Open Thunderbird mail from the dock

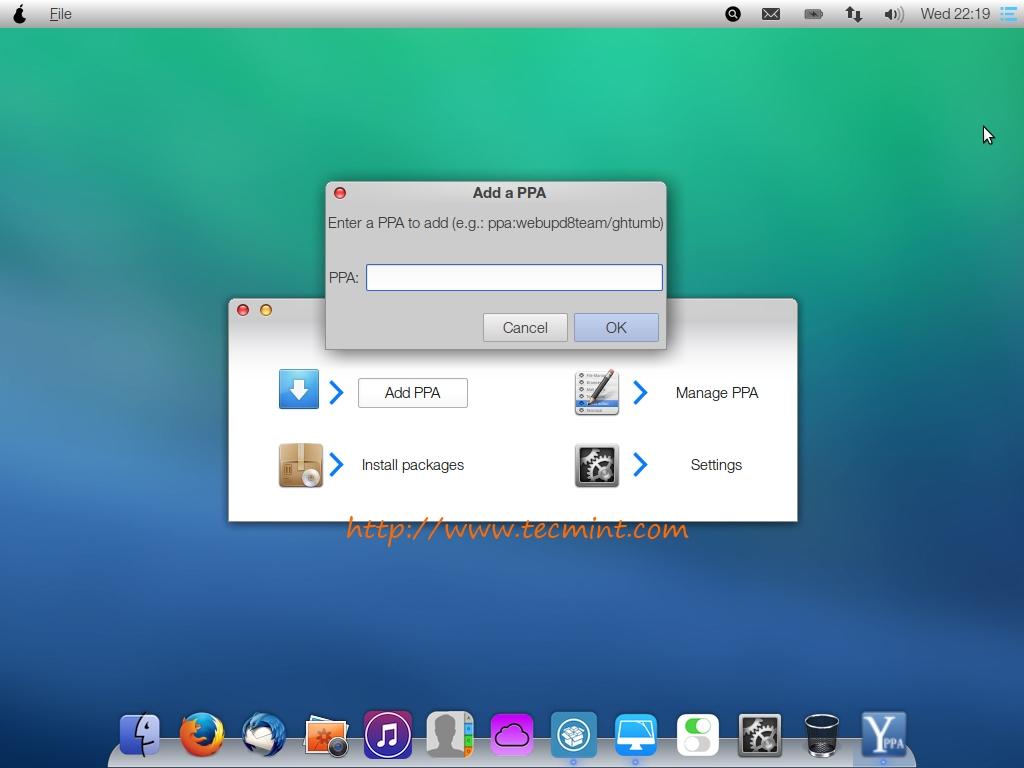(264, 735)
